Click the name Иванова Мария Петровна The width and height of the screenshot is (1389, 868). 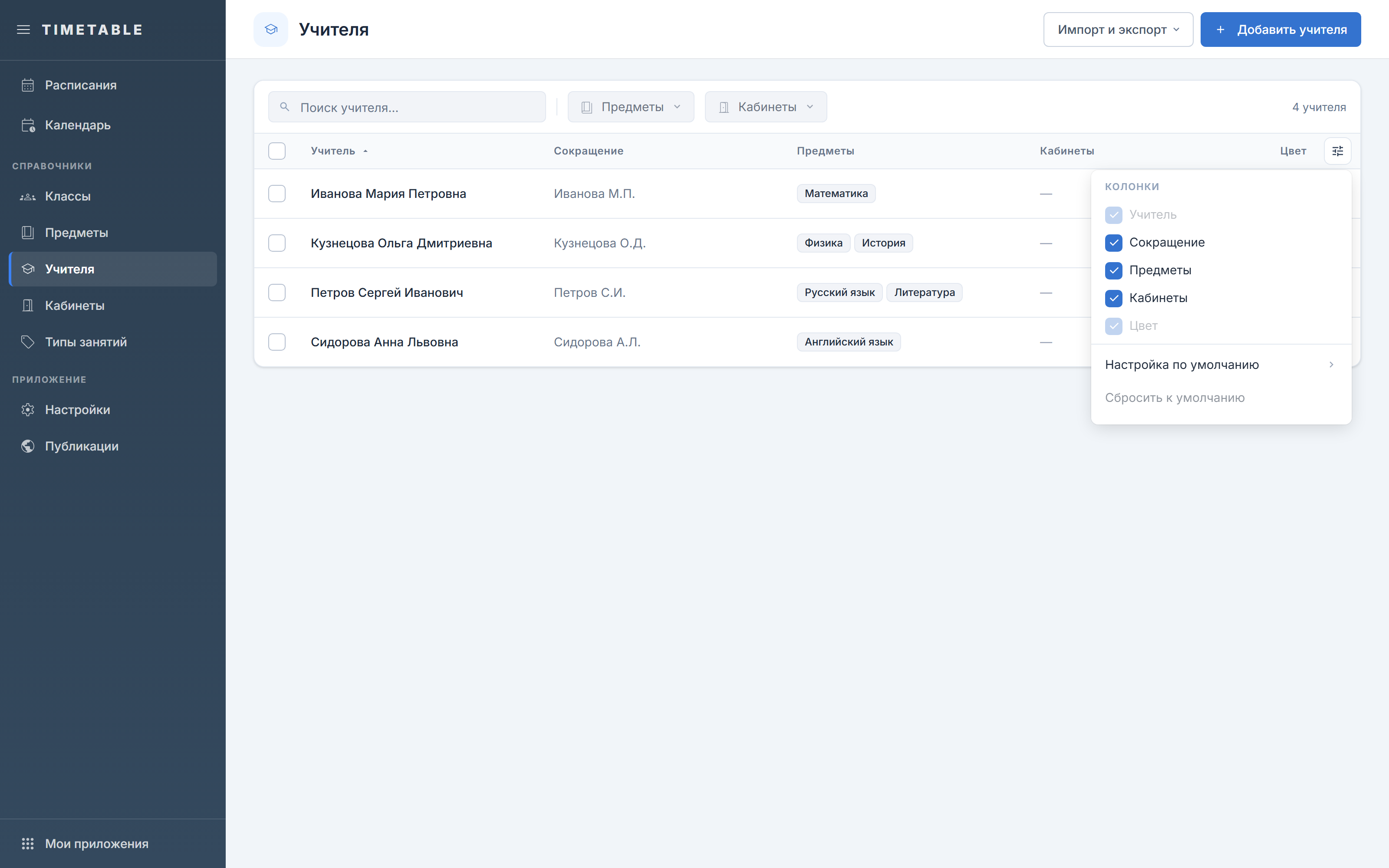[388, 194]
